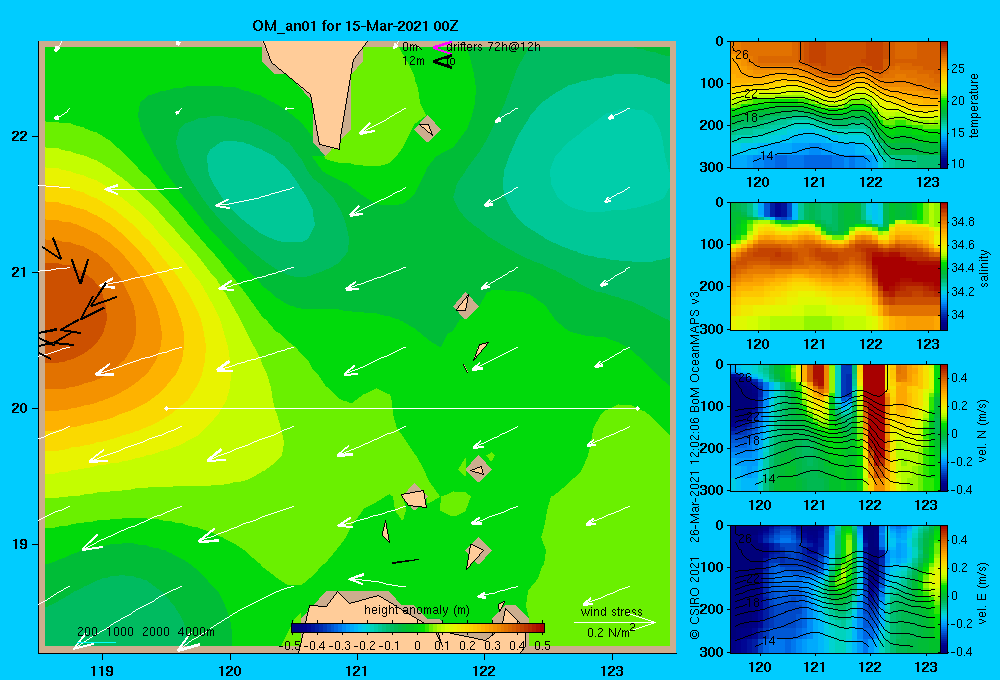The height and width of the screenshot is (680, 1000).
Task: Click longitude label 123 on the main map
Action: tap(612, 670)
